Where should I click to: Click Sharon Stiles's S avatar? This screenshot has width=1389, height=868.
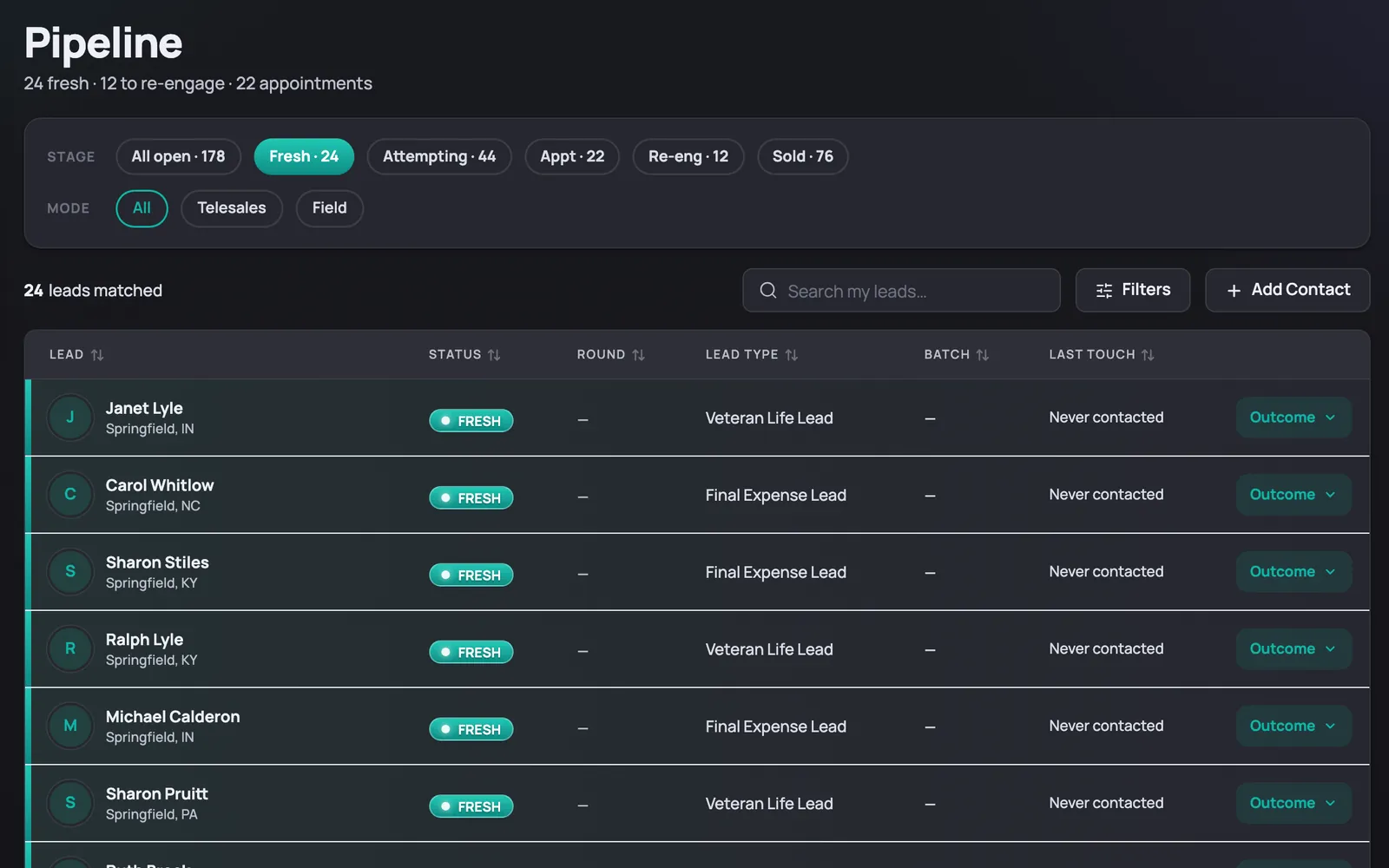pos(70,572)
